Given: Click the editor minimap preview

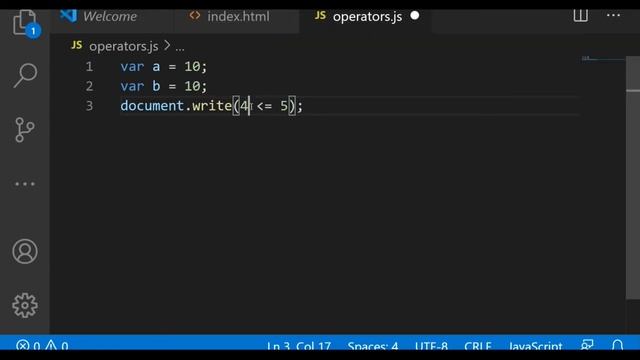Looking at the screenshot, I should click(602, 59).
